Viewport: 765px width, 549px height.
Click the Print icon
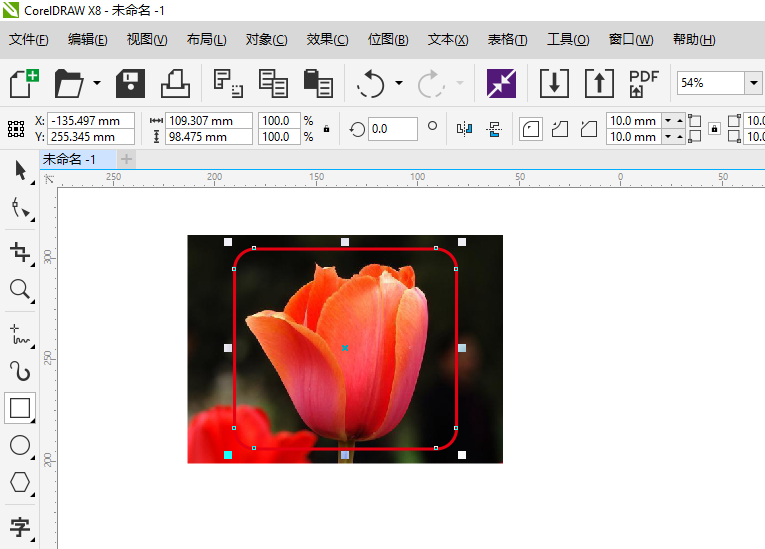click(176, 83)
